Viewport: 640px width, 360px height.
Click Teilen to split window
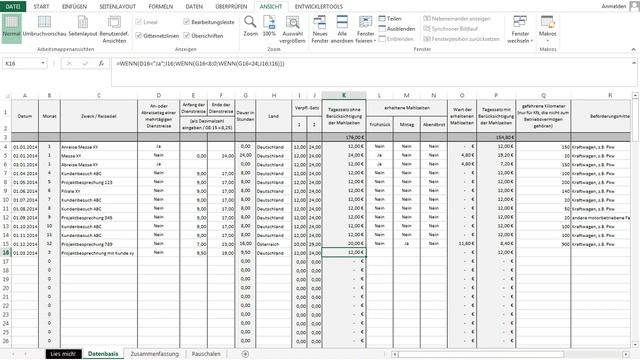click(x=390, y=18)
